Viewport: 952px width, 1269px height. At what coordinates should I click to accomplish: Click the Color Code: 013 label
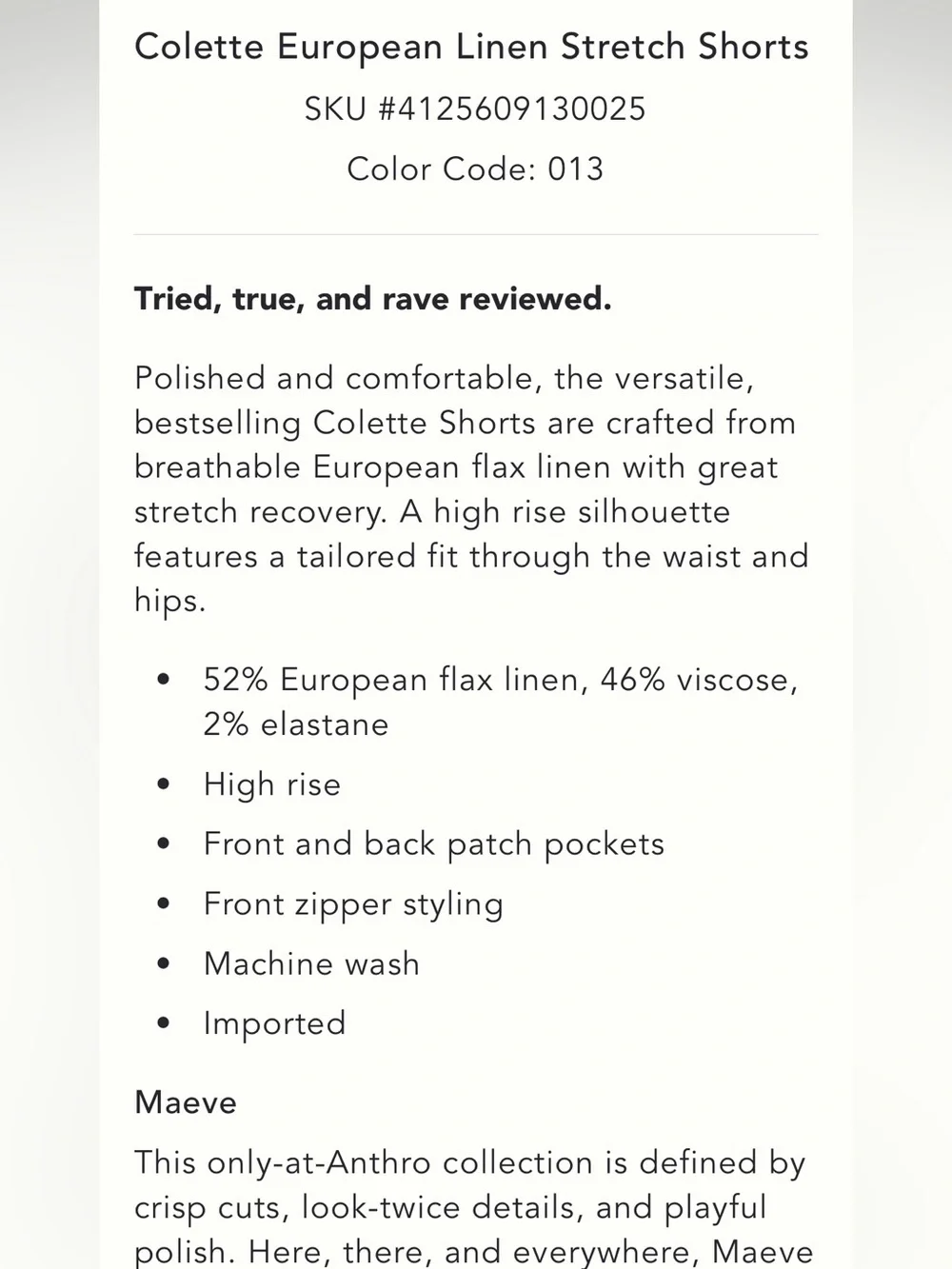click(475, 169)
